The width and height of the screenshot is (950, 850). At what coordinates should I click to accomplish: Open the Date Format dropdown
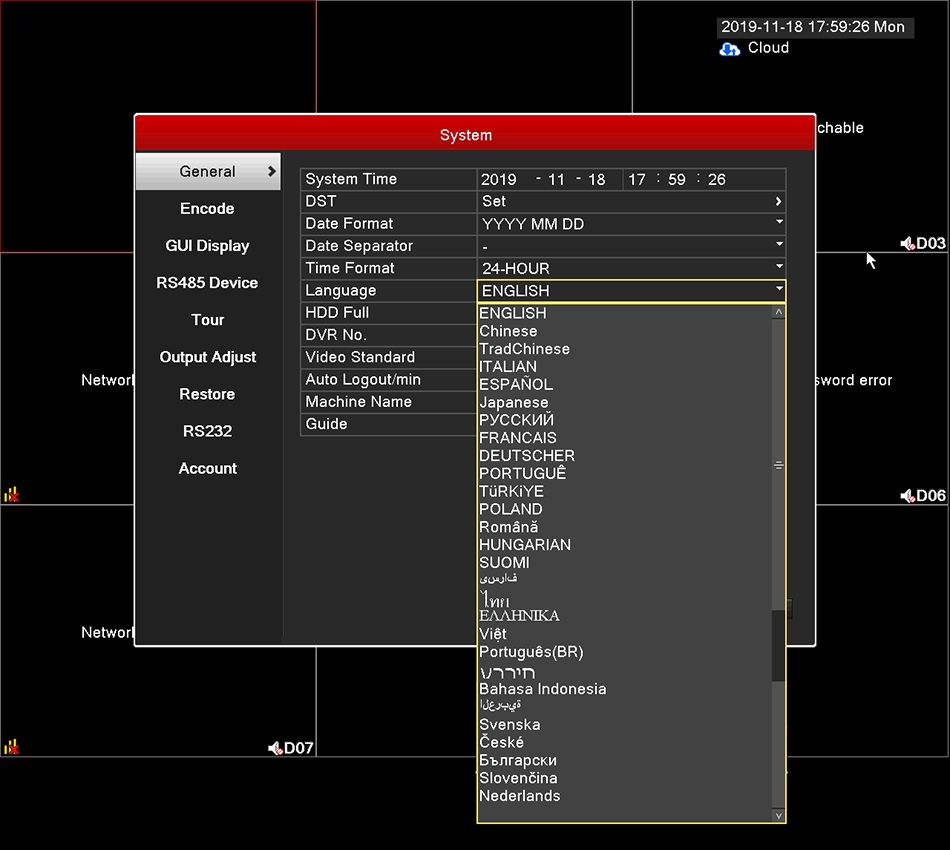pos(631,224)
